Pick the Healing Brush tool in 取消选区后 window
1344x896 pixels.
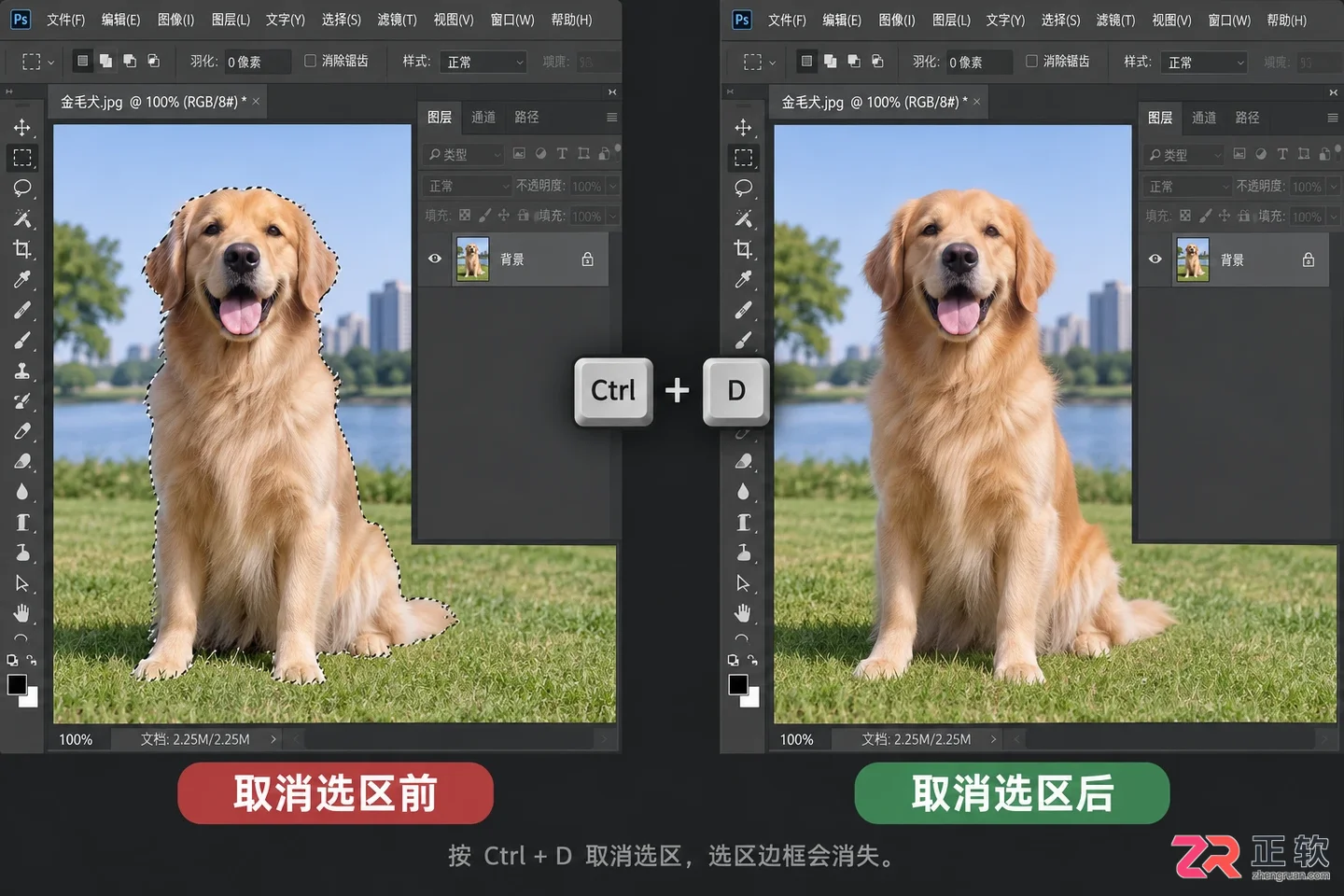point(743,310)
